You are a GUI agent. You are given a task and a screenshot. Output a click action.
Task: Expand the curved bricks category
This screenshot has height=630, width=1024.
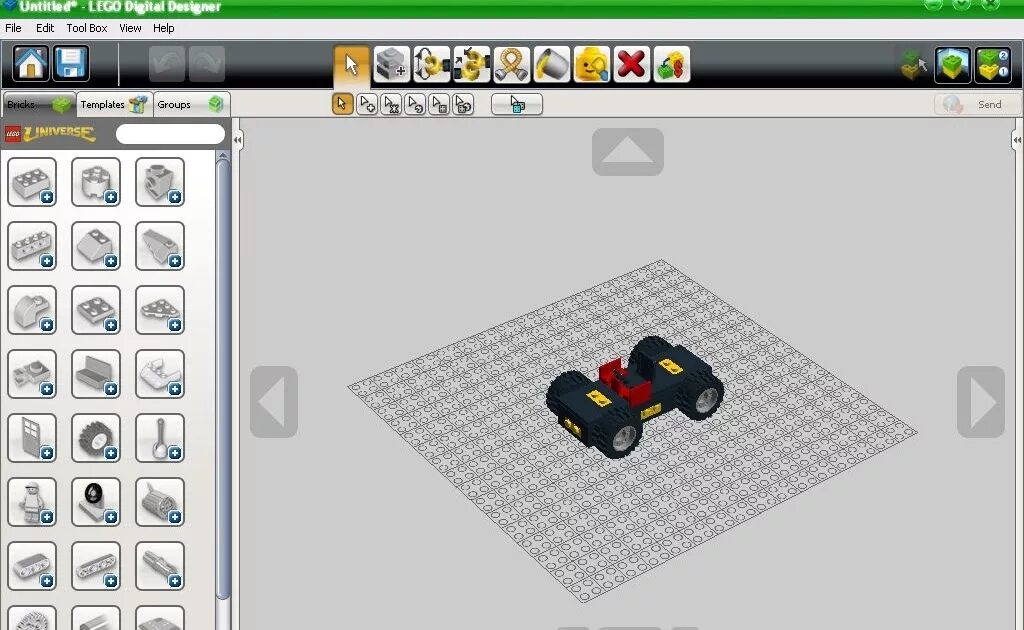32,310
